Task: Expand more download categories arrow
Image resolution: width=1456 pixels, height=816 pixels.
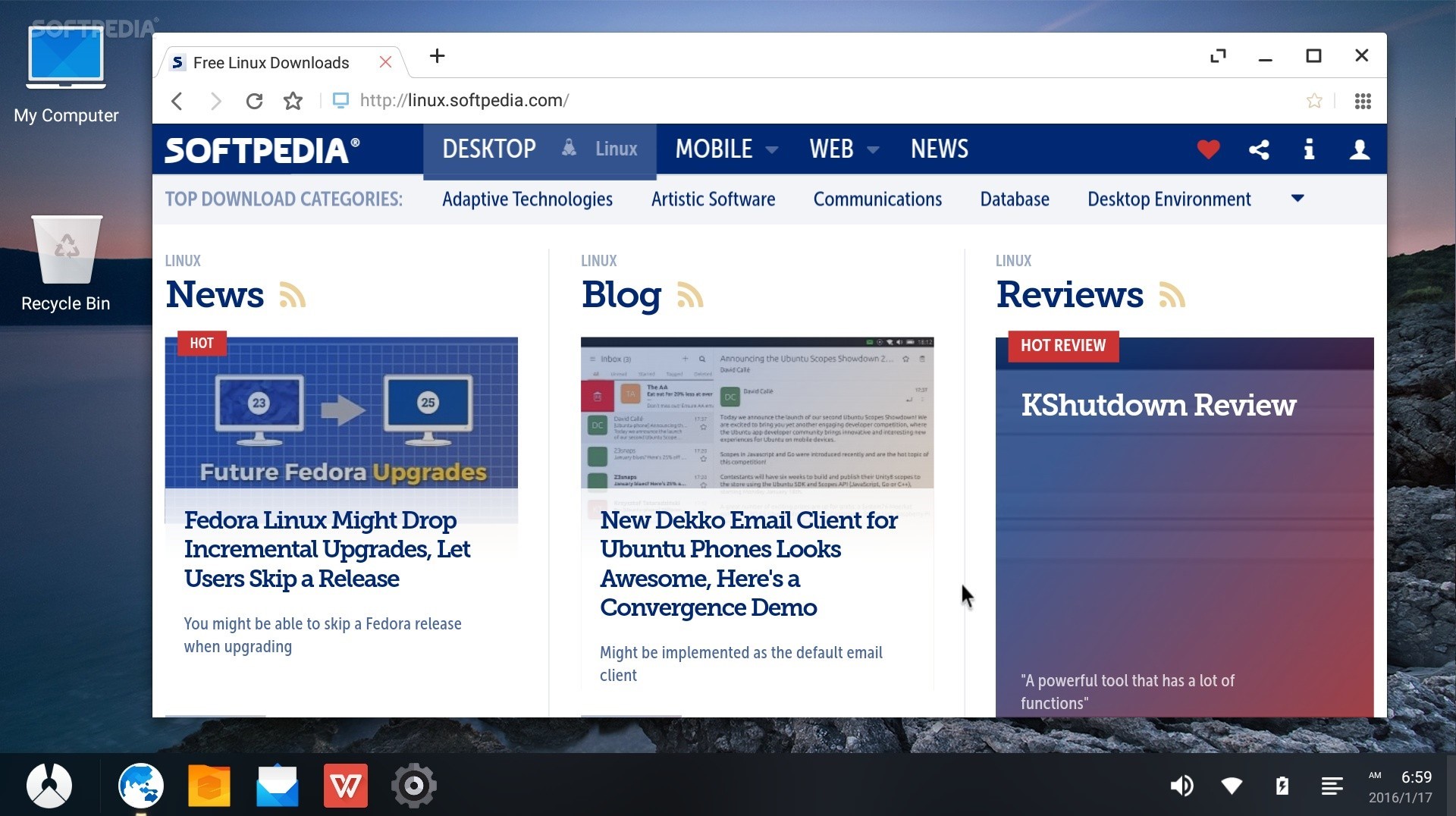Action: coord(1298,199)
